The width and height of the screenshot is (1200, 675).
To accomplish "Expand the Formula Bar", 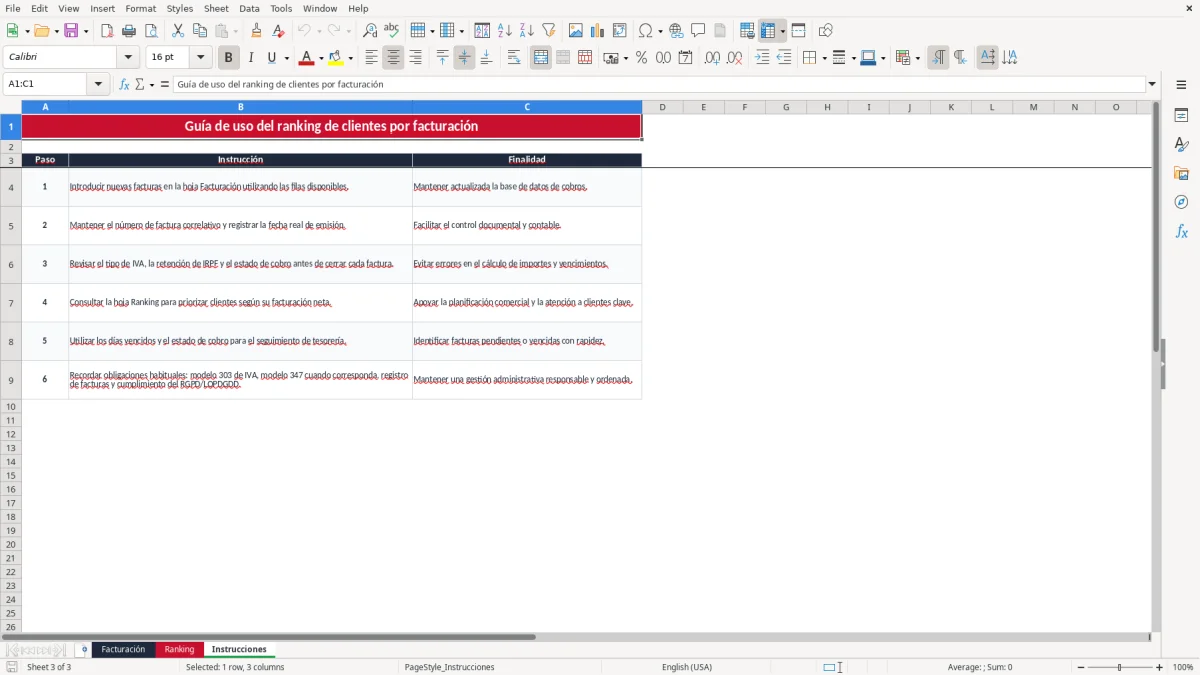I will [x=1152, y=85].
